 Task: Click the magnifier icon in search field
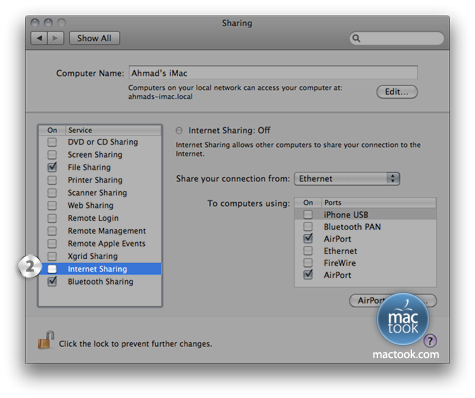click(356, 38)
